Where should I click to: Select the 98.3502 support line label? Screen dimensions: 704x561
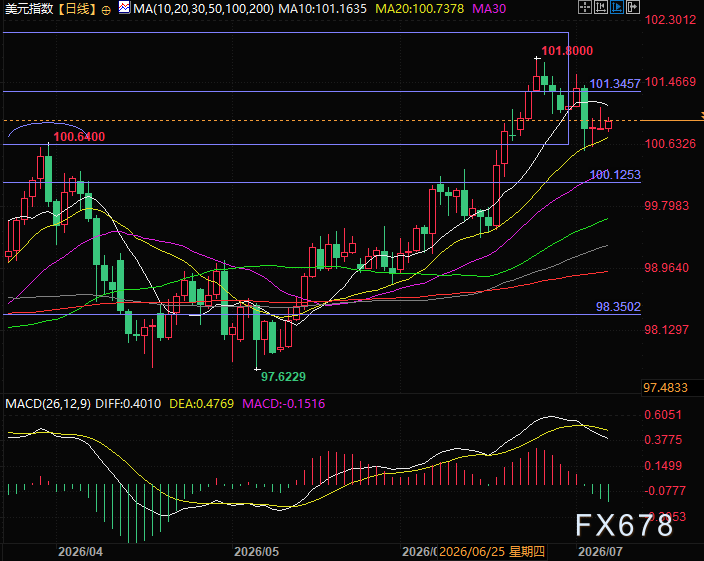618,307
